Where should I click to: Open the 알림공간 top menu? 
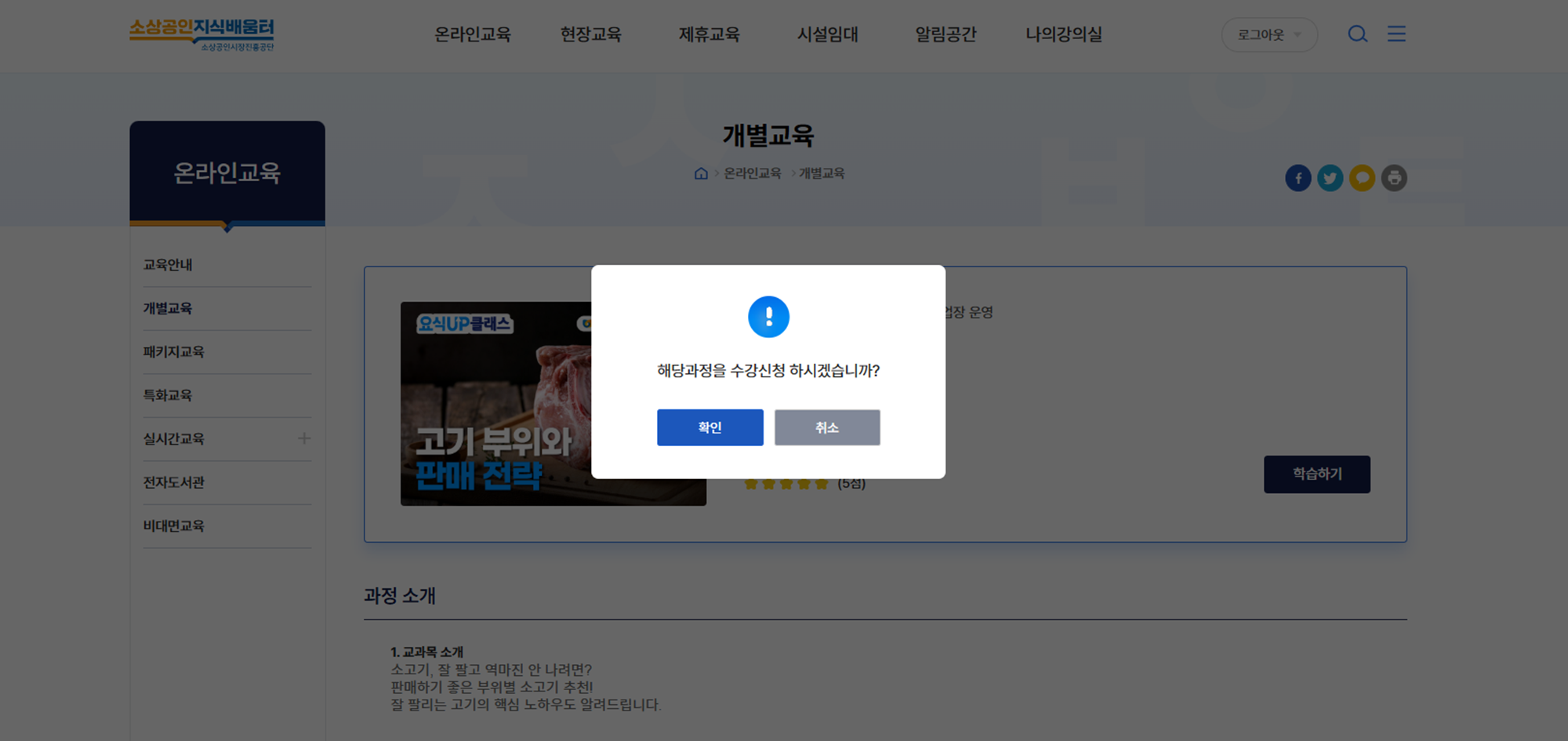click(946, 35)
